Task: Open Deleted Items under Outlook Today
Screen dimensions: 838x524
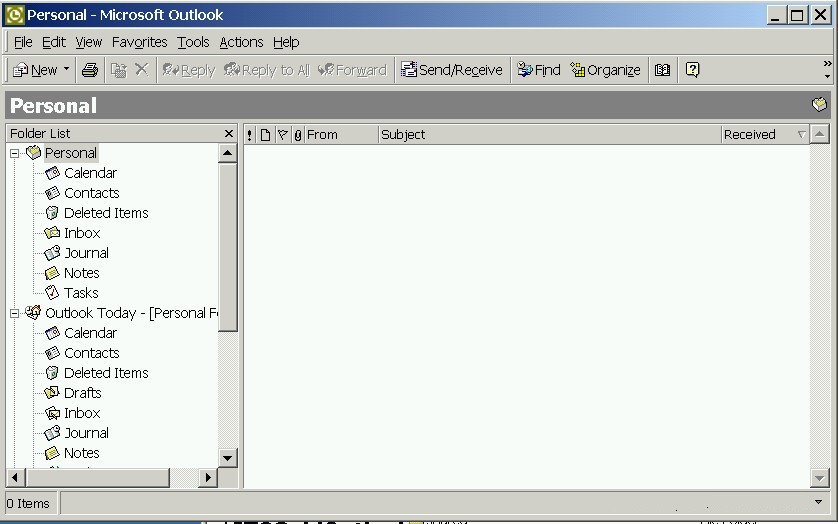Action: 106,373
